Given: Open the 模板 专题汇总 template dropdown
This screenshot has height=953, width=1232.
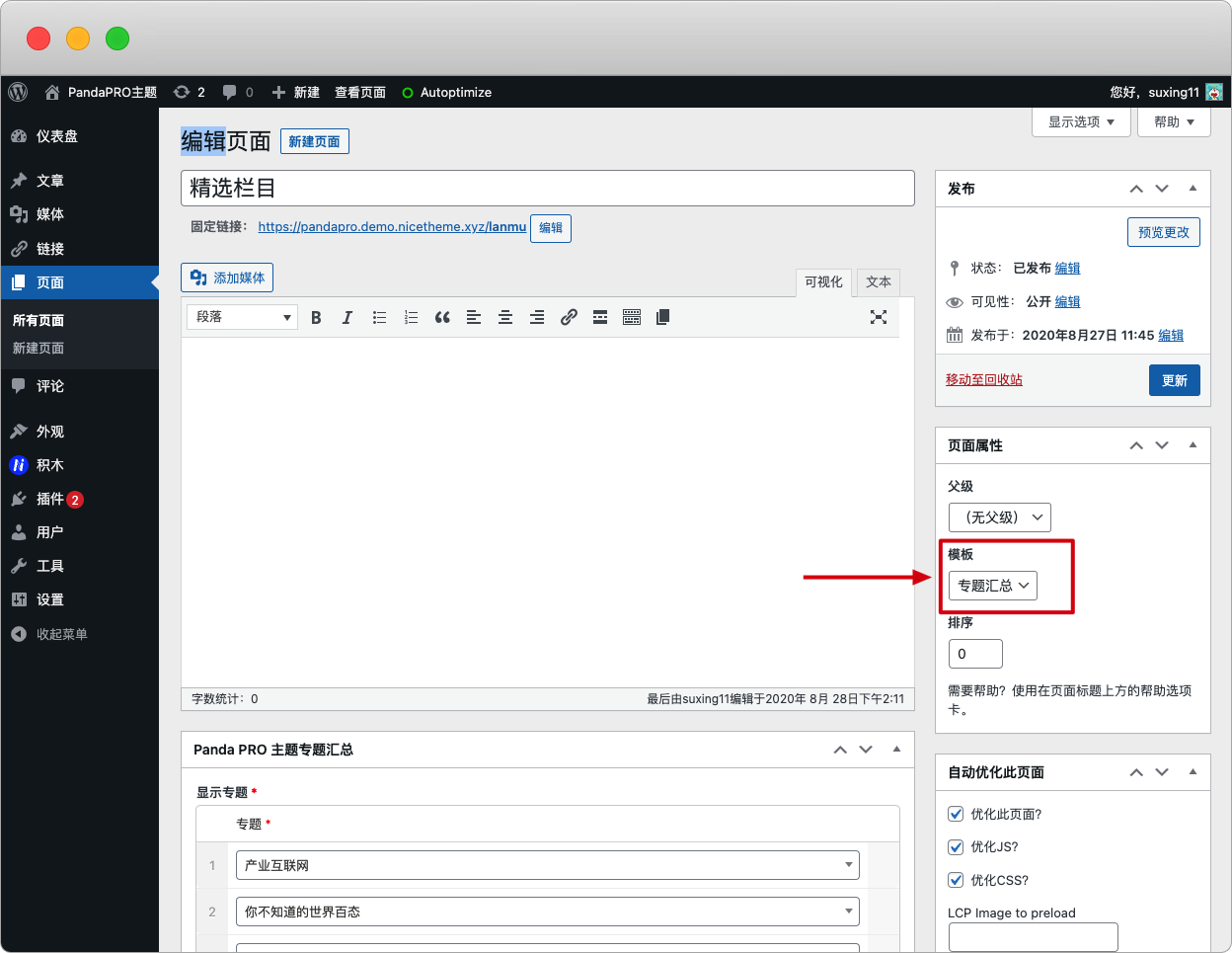Looking at the screenshot, I should click(x=993, y=586).
